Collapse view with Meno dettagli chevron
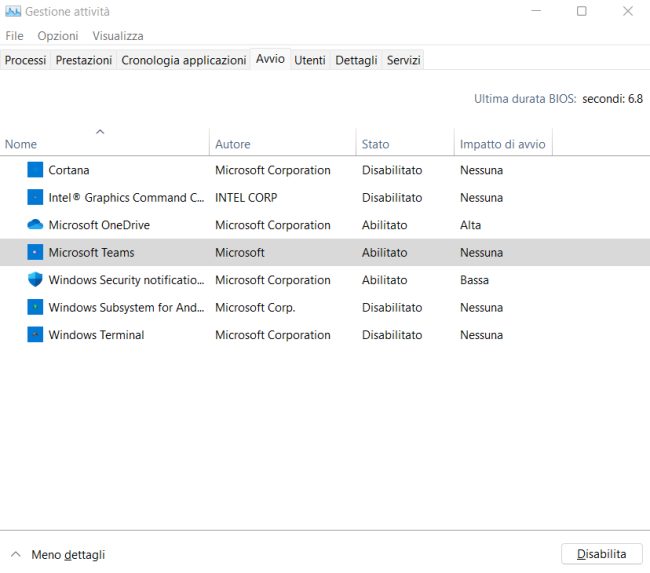650x573 pixels. (x=16, y=554)
